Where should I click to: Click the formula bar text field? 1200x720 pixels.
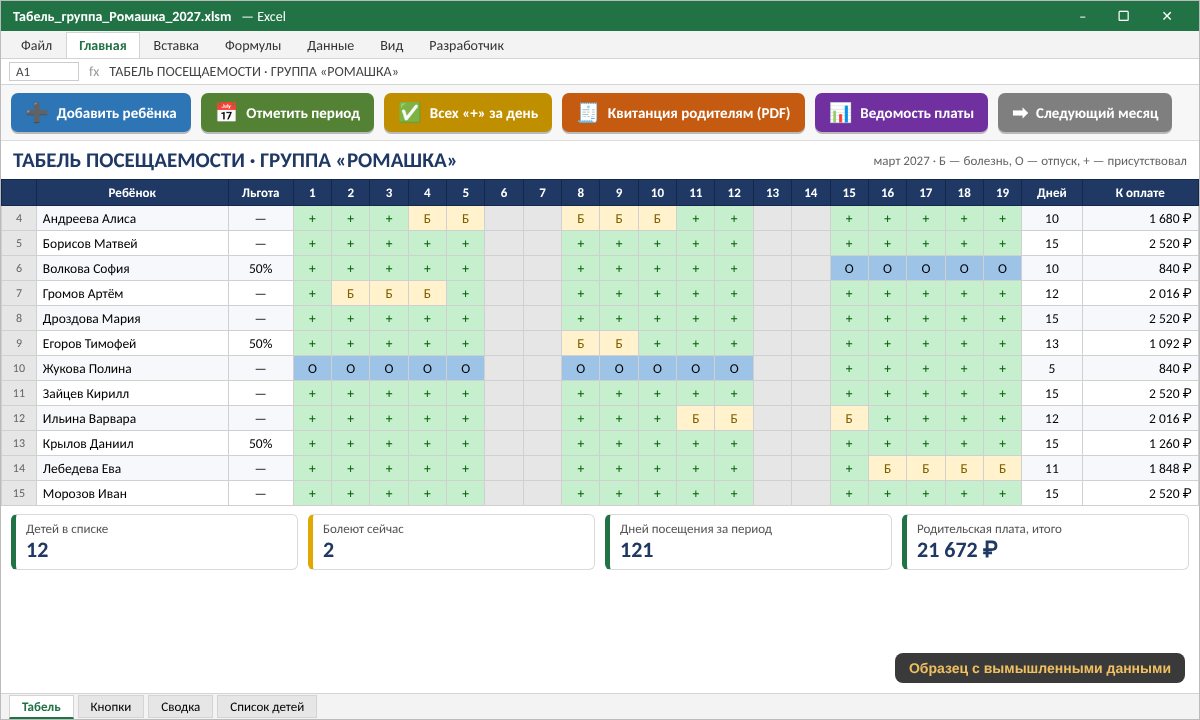648,72
